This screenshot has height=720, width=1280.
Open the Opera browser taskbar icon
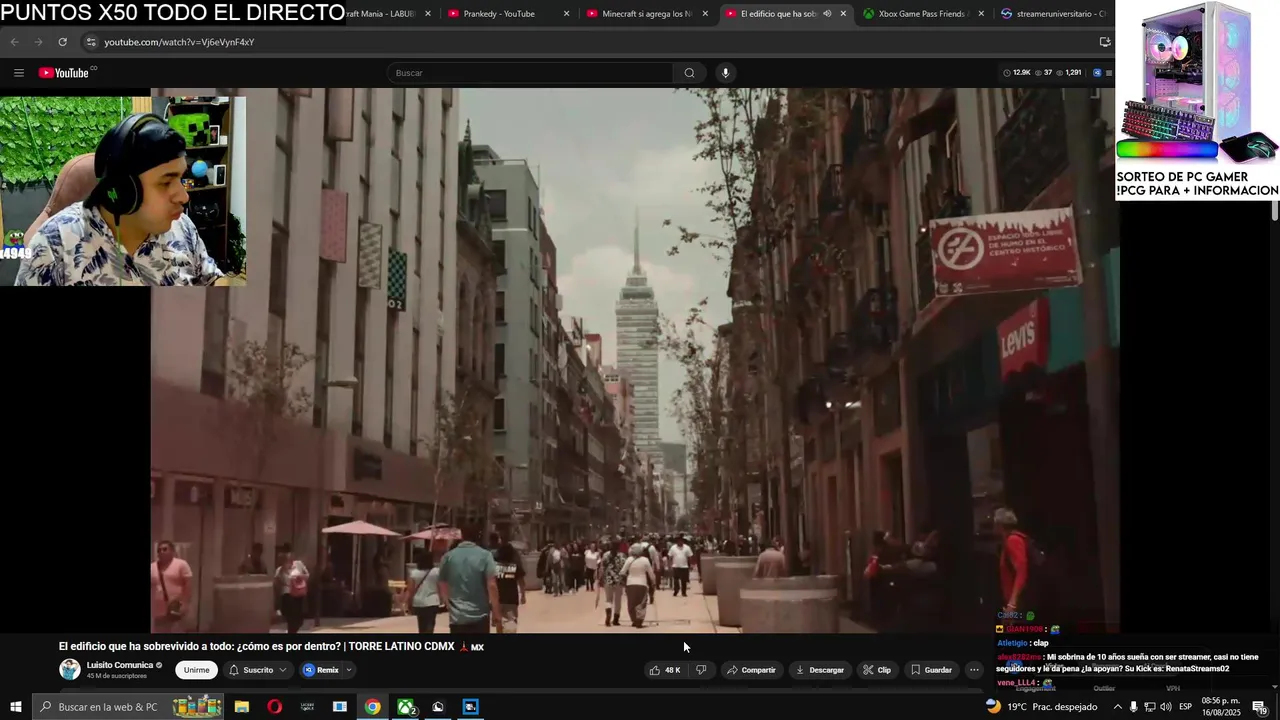(274, 707)
